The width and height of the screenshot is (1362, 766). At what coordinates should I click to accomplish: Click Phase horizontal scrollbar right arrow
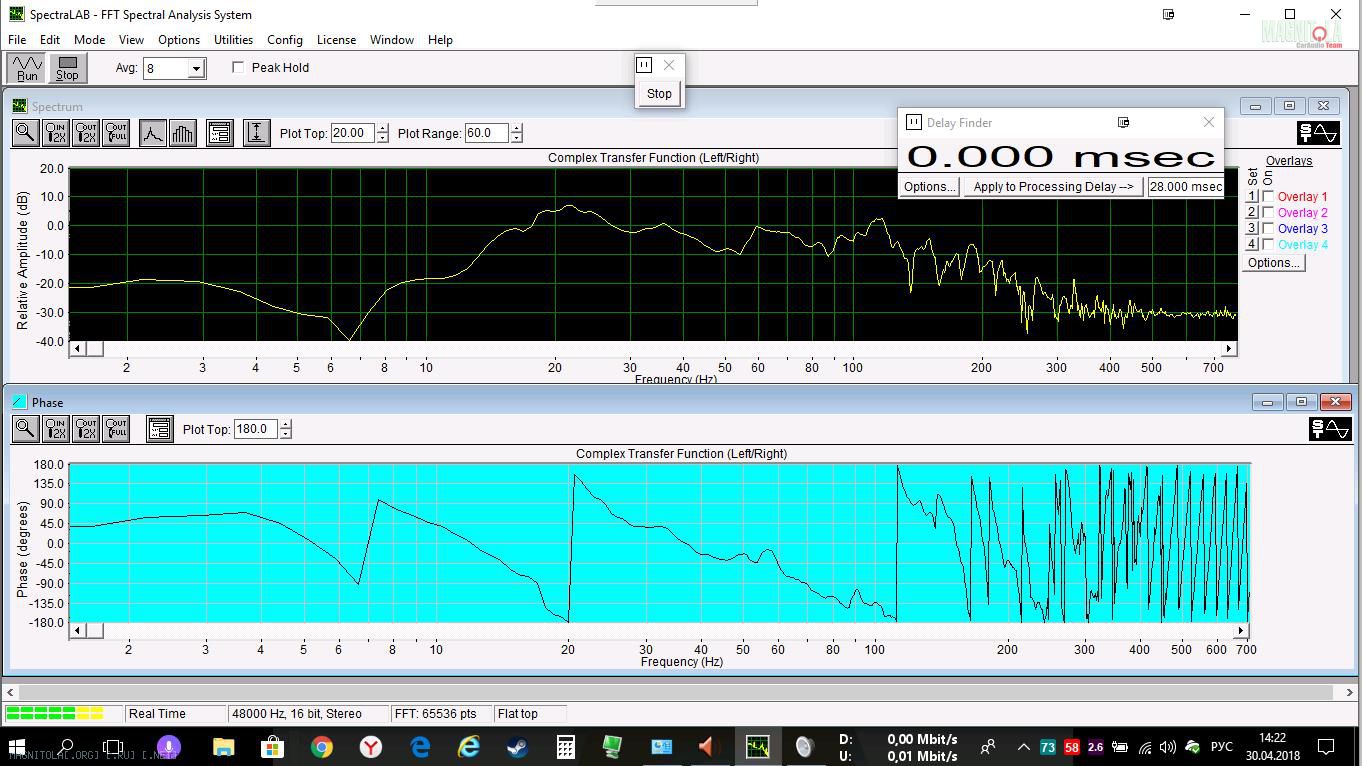[x=1241, y=630]
